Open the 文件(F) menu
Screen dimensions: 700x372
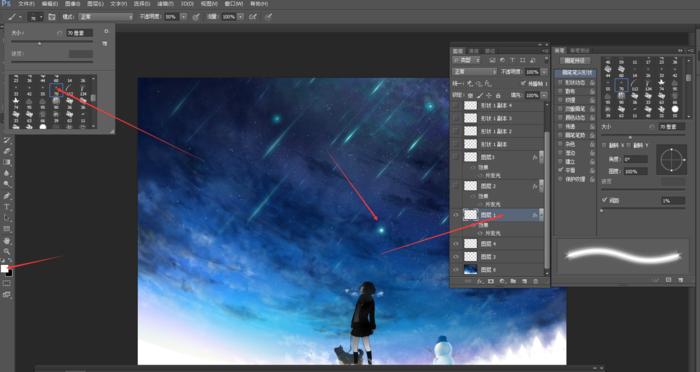[26, 4]
